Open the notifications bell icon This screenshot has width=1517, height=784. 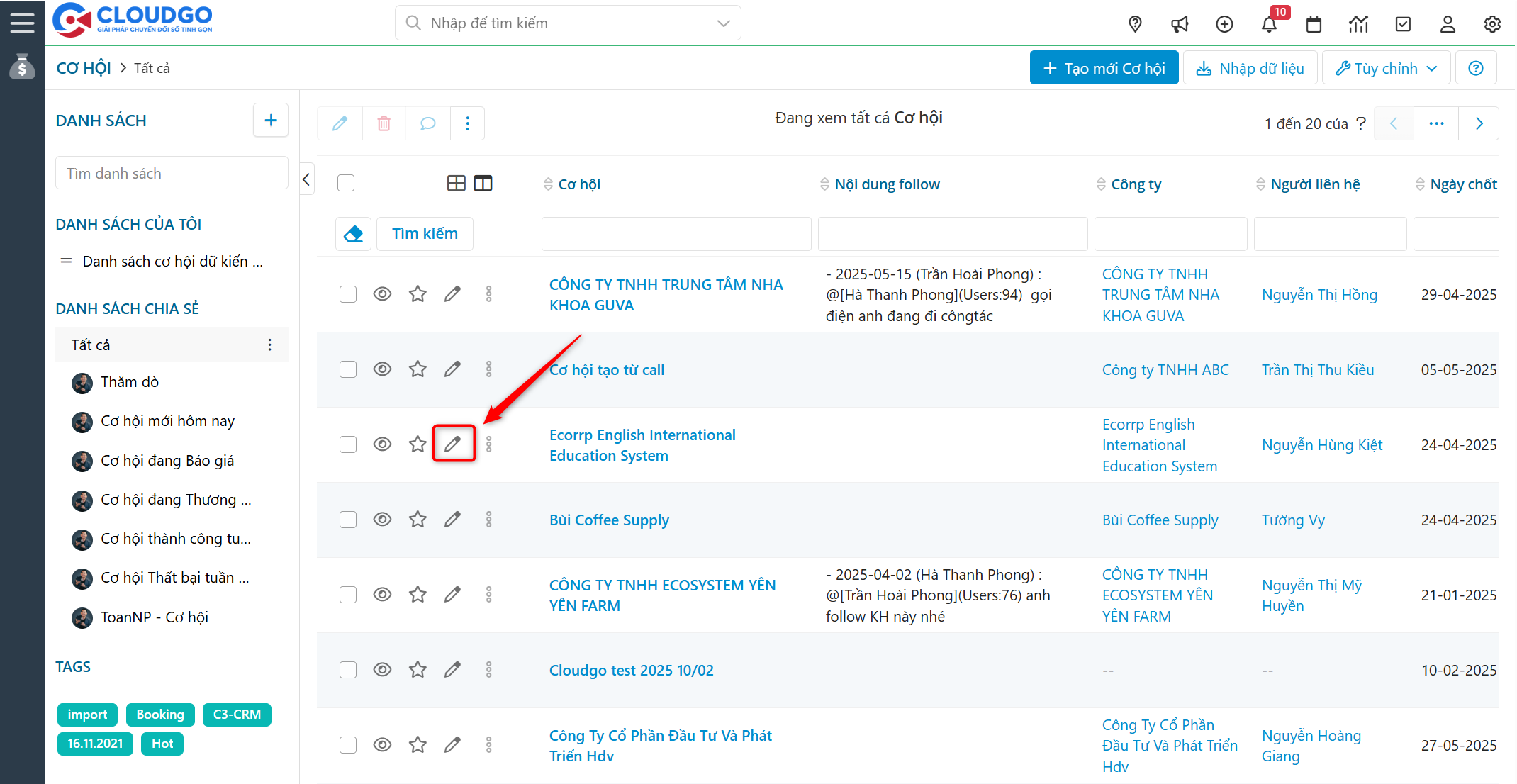(x=1269, y=25)
